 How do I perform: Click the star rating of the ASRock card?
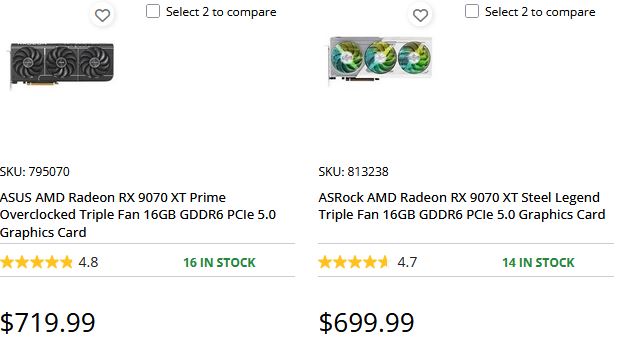pyautogui.click(x=353, y=262)
